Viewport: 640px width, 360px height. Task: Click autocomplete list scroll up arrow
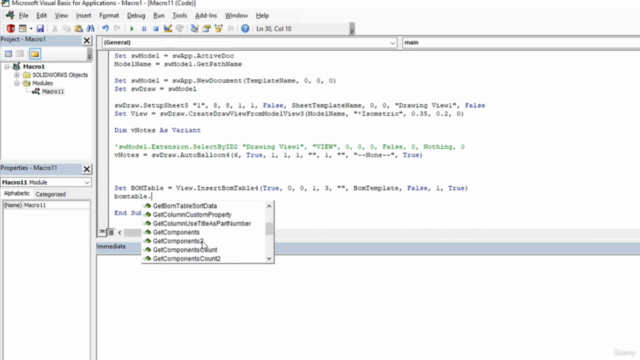click(x=269, y=206)
